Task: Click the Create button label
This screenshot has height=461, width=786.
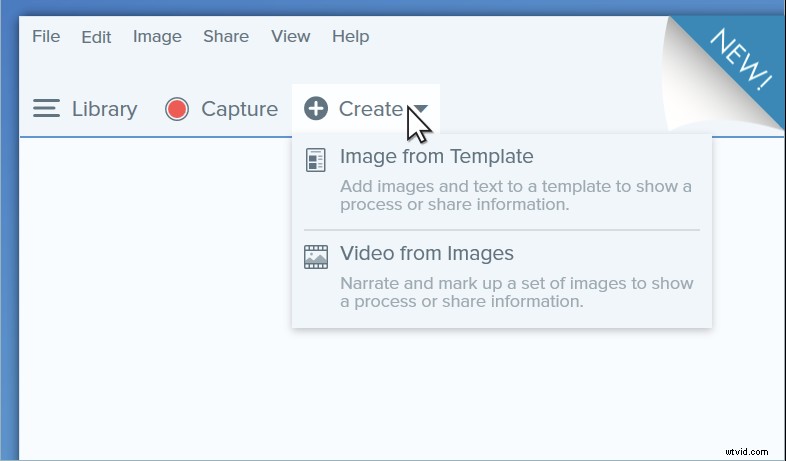Action: tap(370, 109)
